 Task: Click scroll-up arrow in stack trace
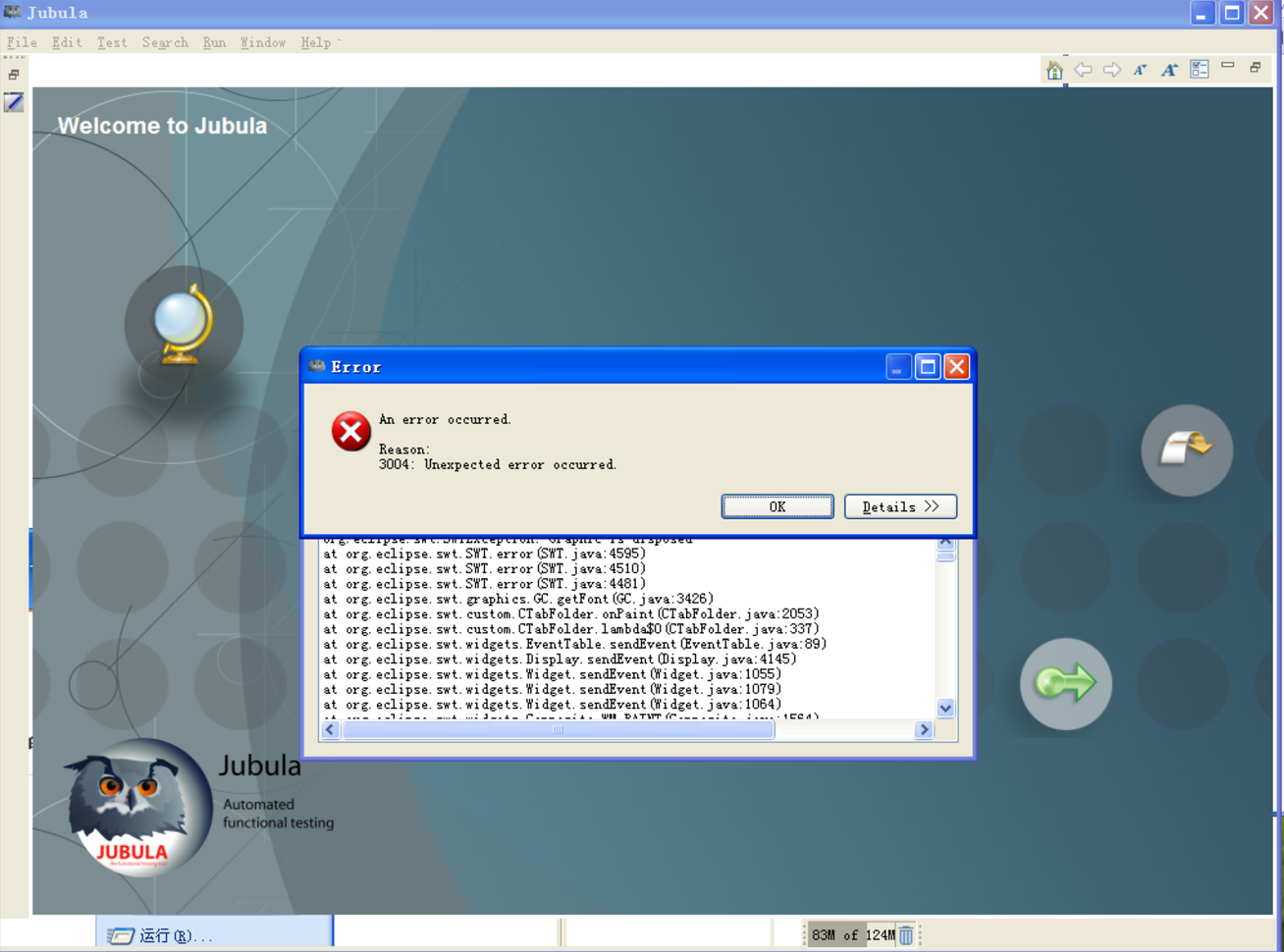click(945, 542)
